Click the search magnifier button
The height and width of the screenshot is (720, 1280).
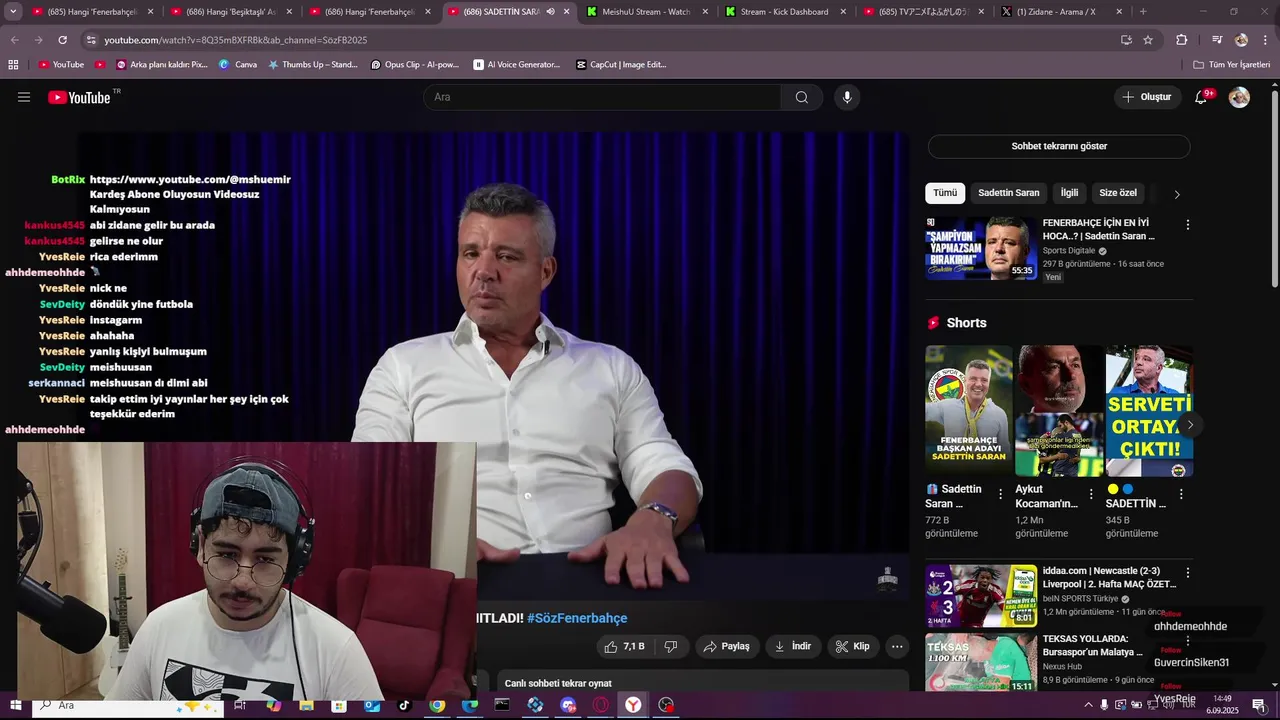[x=802, y=97]
